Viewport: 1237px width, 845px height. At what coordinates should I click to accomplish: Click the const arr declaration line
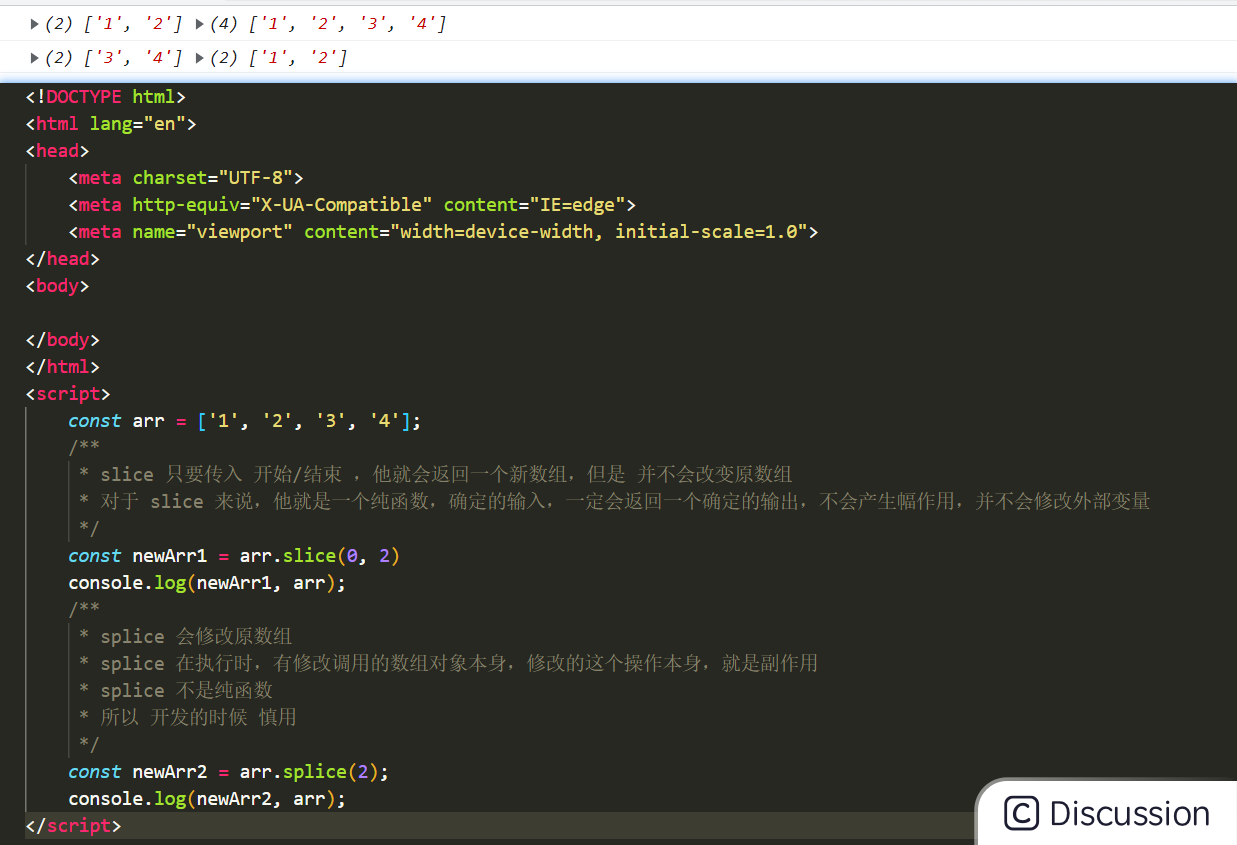point(245,421)
